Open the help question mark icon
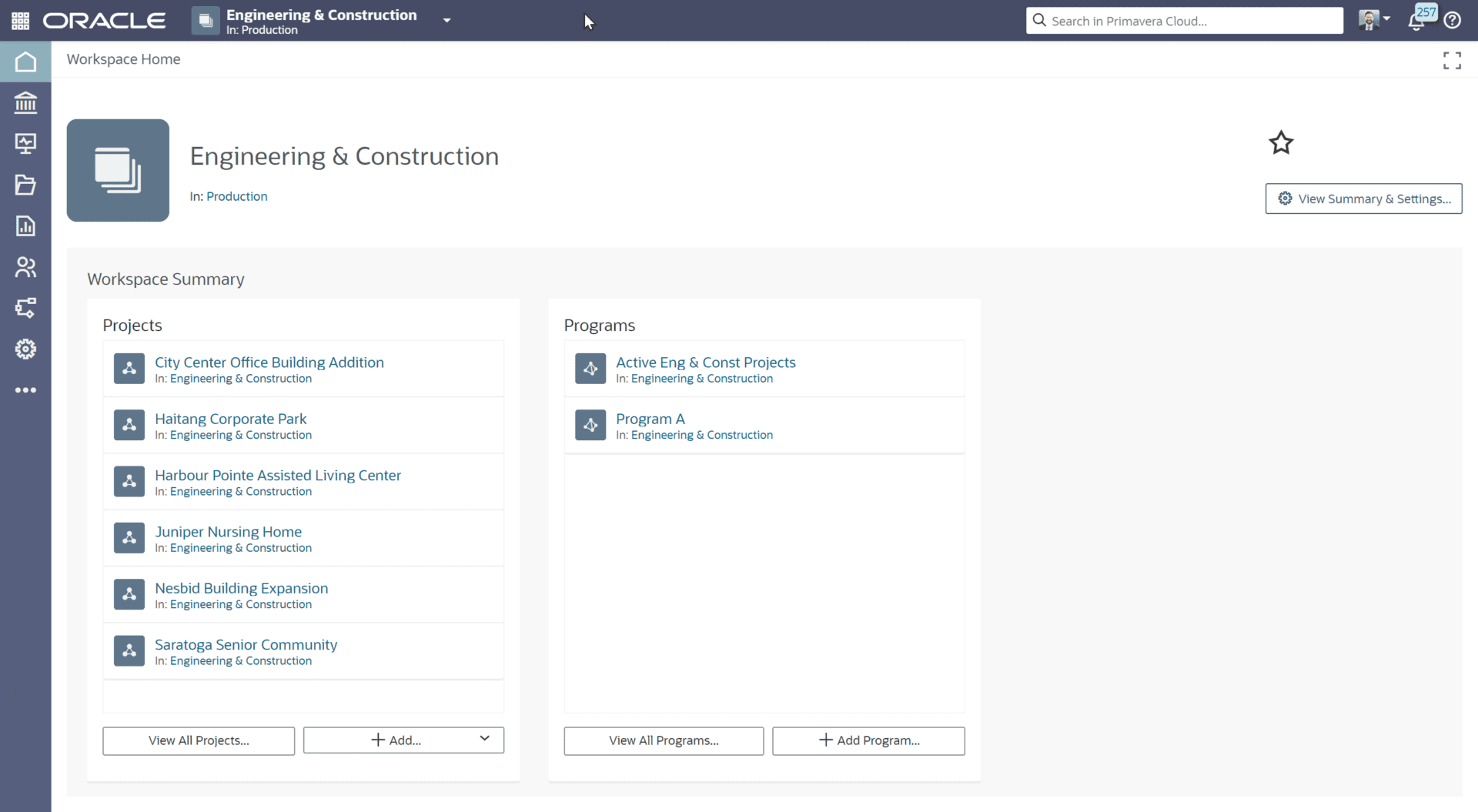The width and height of the screenshot is (1478, 812). coord(1453,21)
